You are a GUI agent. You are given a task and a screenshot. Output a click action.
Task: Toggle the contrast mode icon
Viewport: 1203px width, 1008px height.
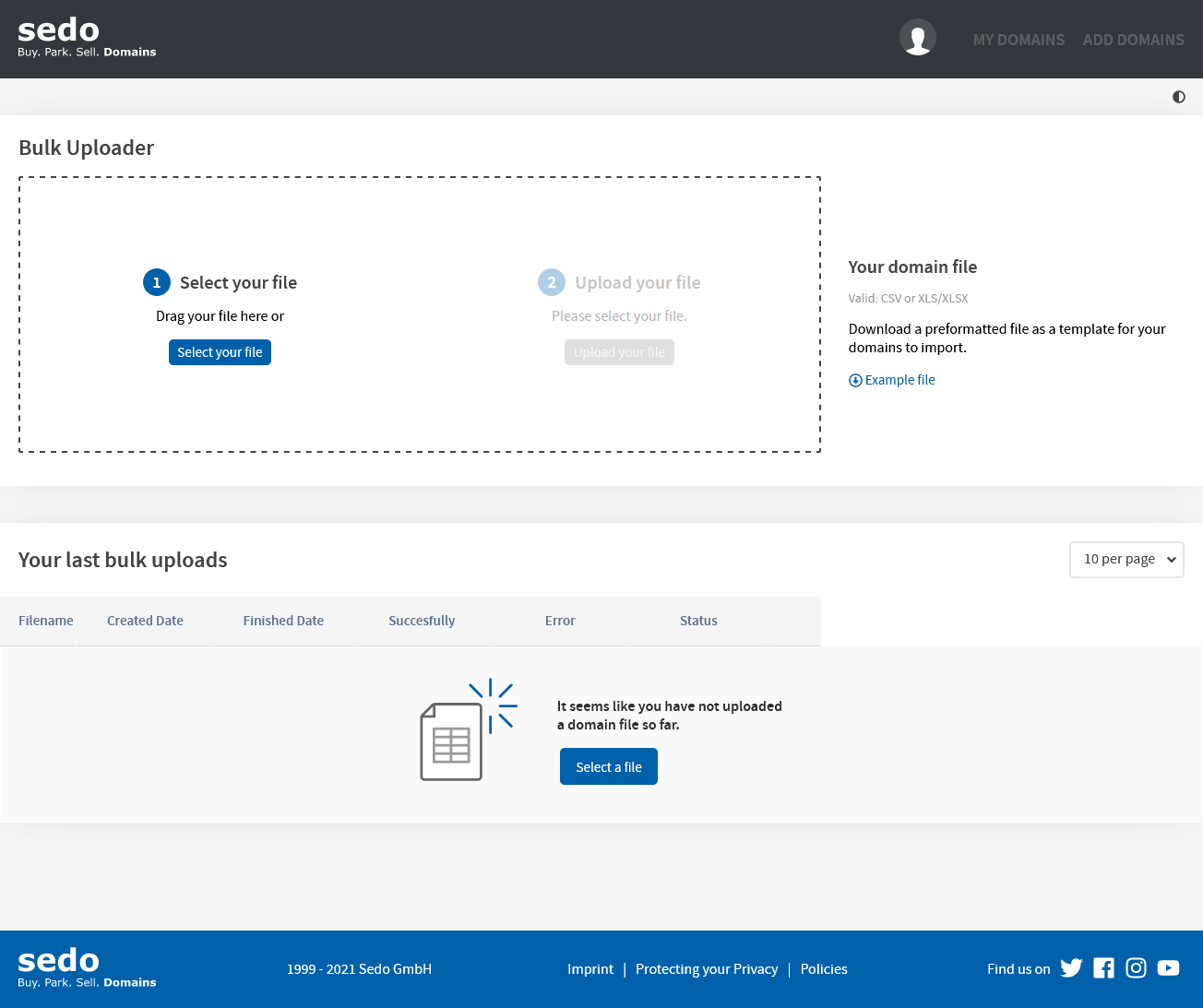click(x=1178, y=97)
